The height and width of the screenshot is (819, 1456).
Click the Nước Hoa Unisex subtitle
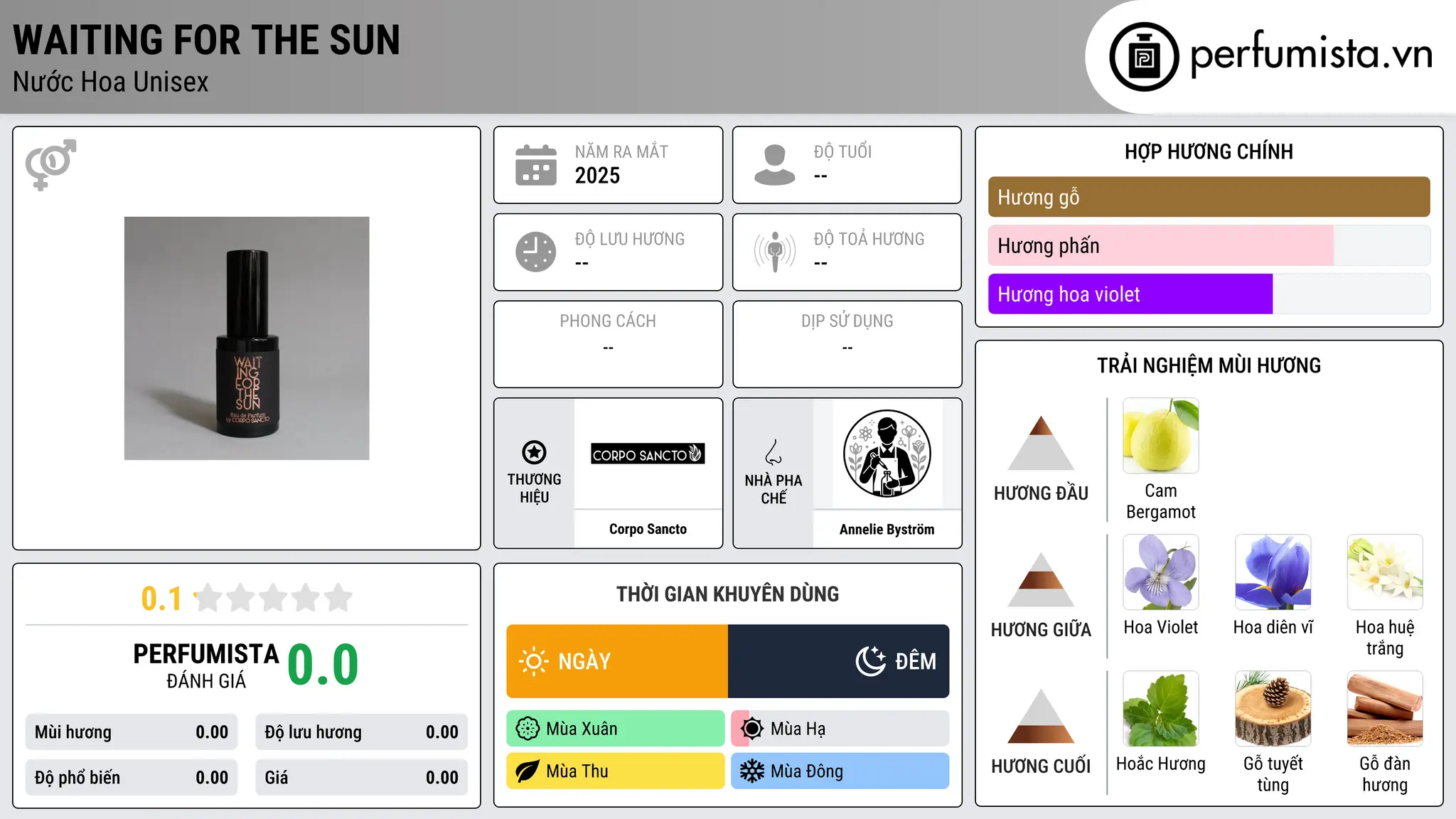click(111, 82)
